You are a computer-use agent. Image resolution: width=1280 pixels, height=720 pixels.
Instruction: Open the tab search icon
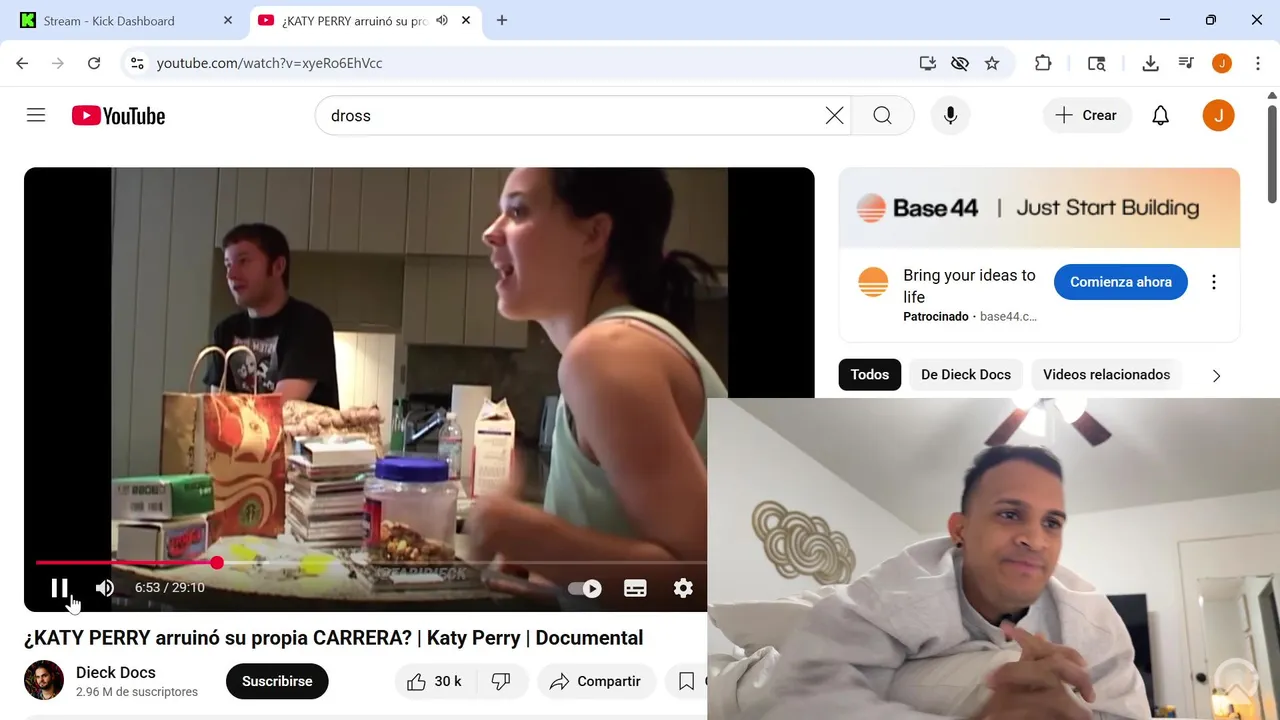(x=1097, y=63)
